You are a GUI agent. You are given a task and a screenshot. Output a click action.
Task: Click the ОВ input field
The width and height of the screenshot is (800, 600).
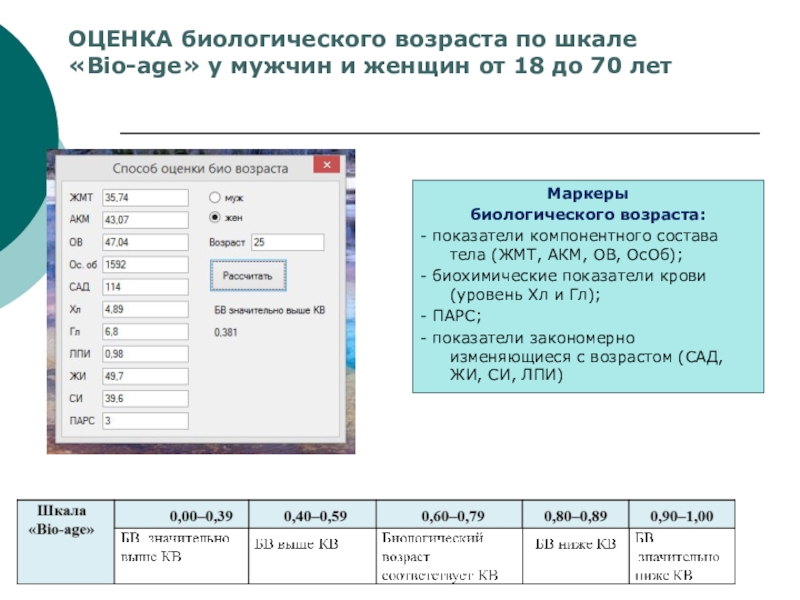click(145, 242)
